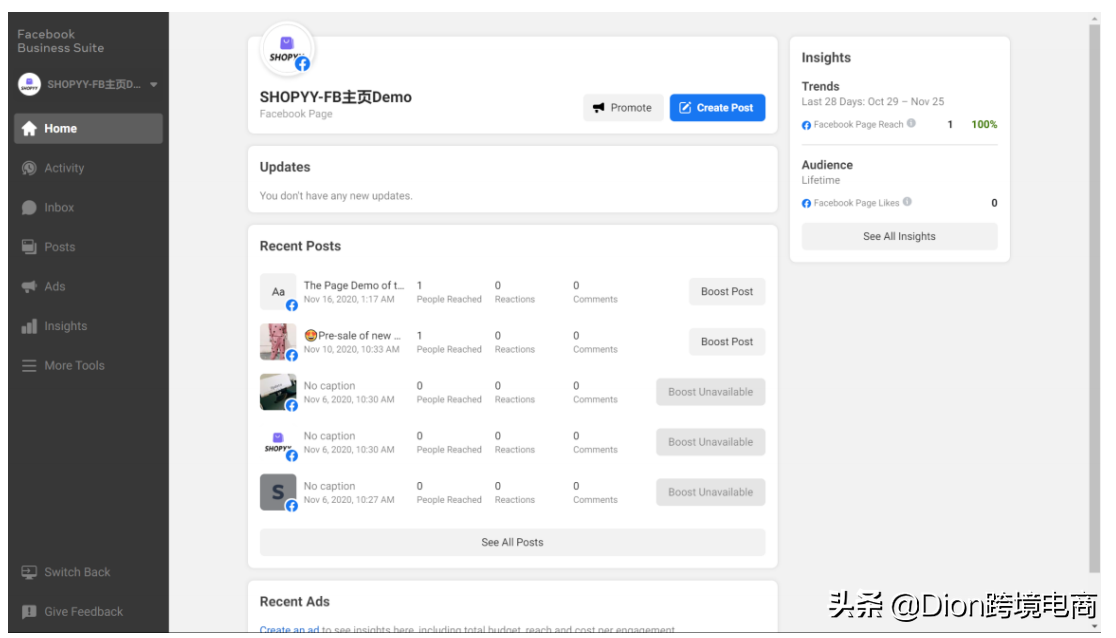
Task: Click the Ads megaphone icon in sidebar
Action: (x=29, y=286)
